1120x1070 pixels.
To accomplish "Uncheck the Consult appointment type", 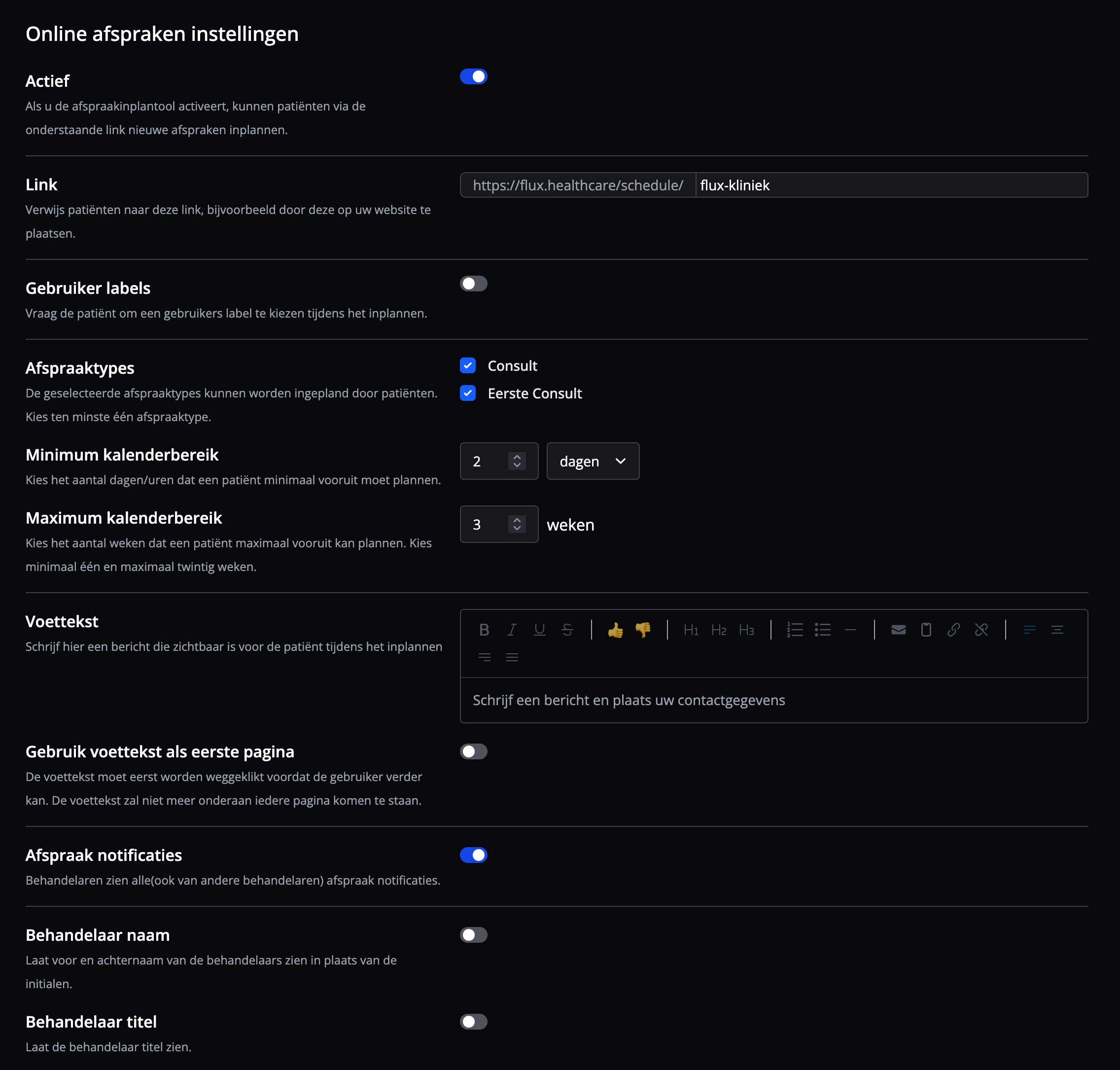I will [468, 365].
